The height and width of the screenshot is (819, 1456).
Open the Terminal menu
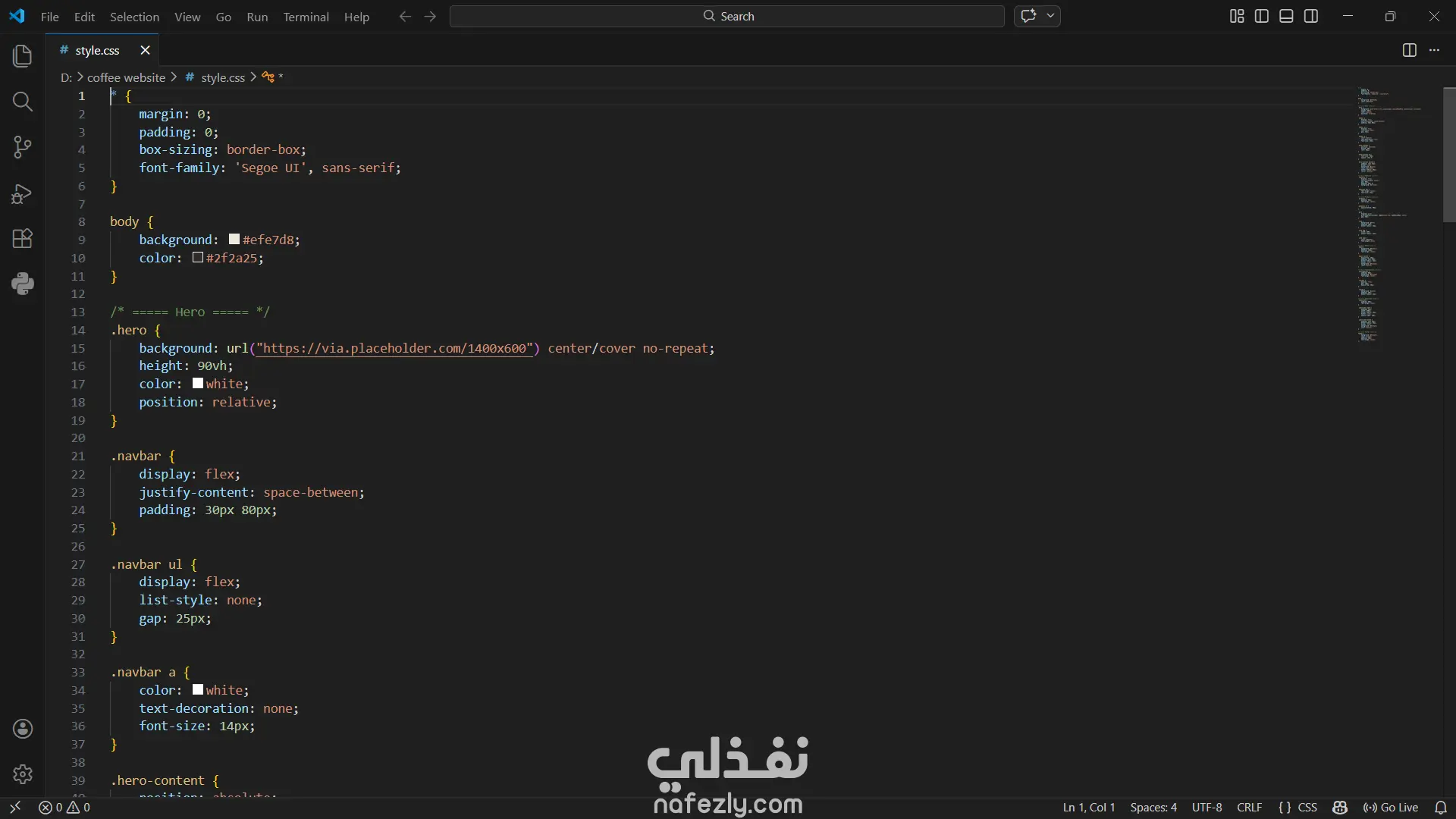(x=306, y=17)
